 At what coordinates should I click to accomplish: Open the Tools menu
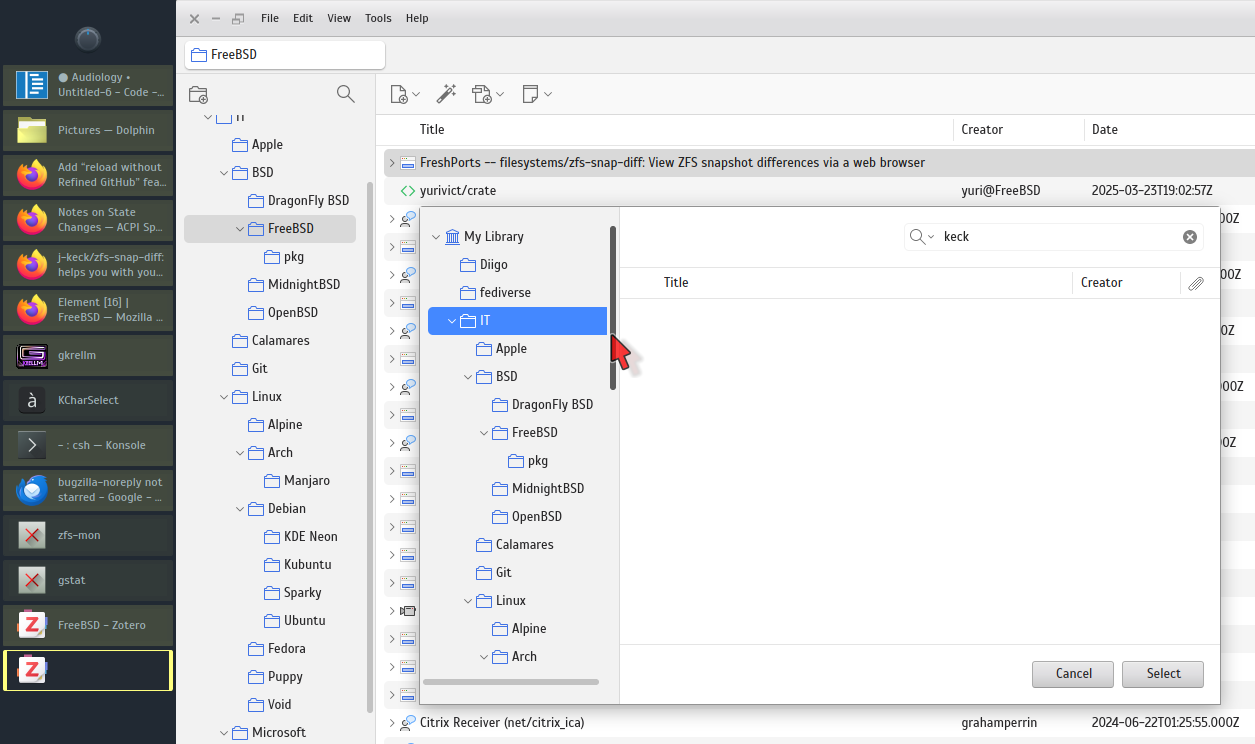pyautogui.click(x=378, y=18)
